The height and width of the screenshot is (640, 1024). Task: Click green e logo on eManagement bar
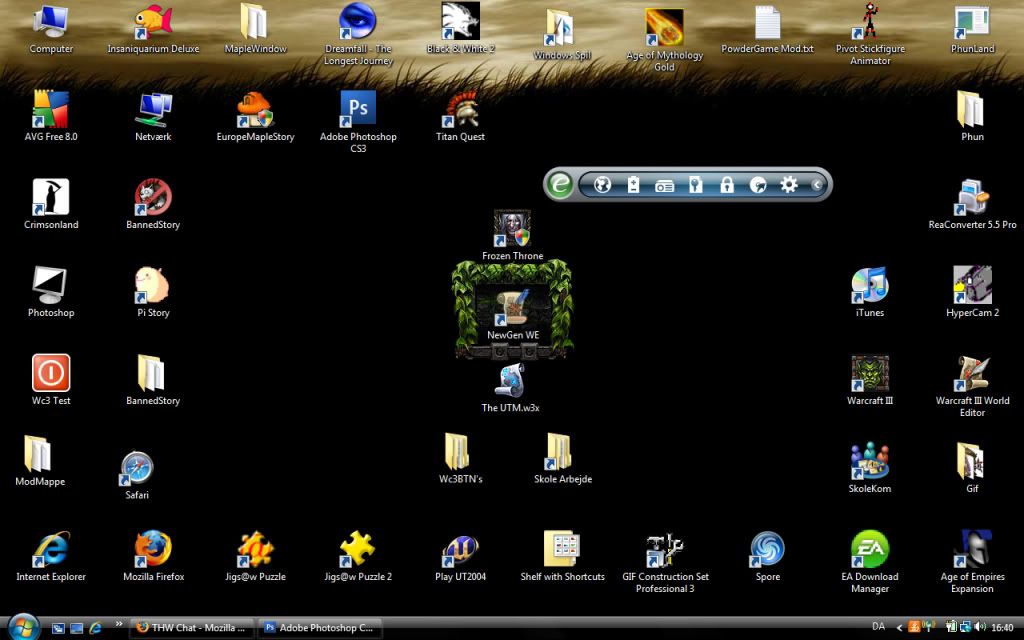[560, 185]
